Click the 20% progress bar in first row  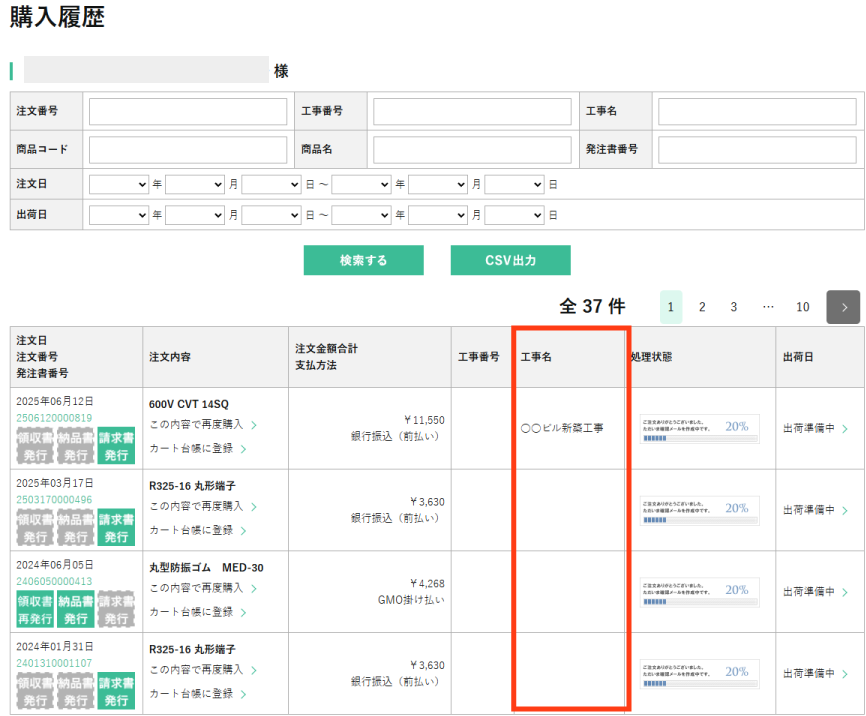pyautogui.click(x=700, y=428)
